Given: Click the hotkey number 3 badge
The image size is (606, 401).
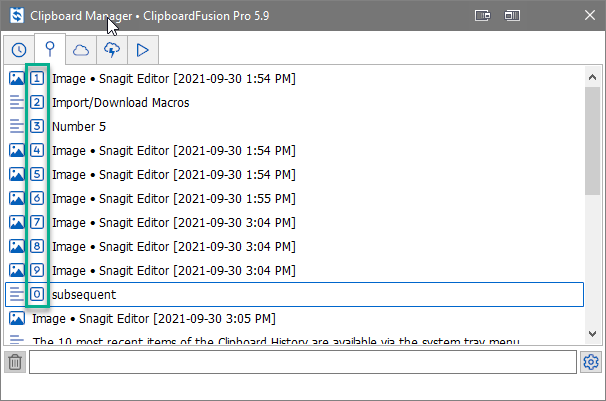Looking at the screenshot, I should point(37,126).
